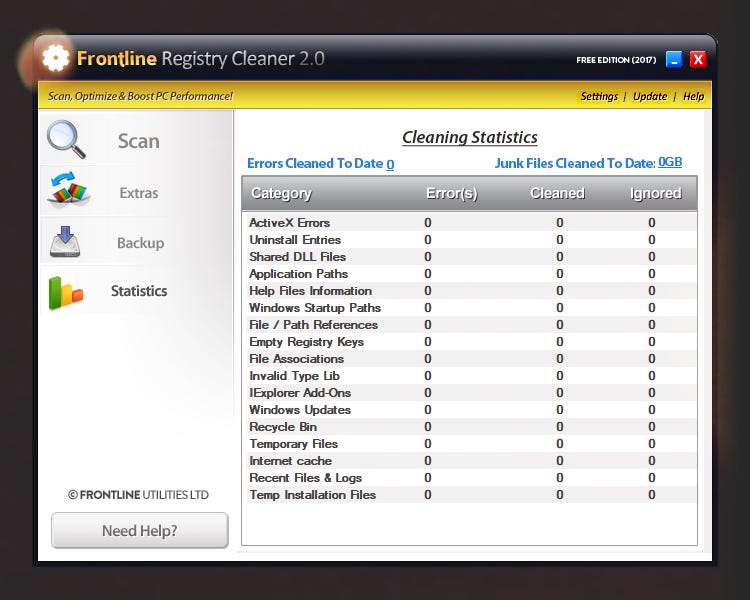
Task: Click Junk Files Cleaned 0GB value
Action: pos(670,162)
